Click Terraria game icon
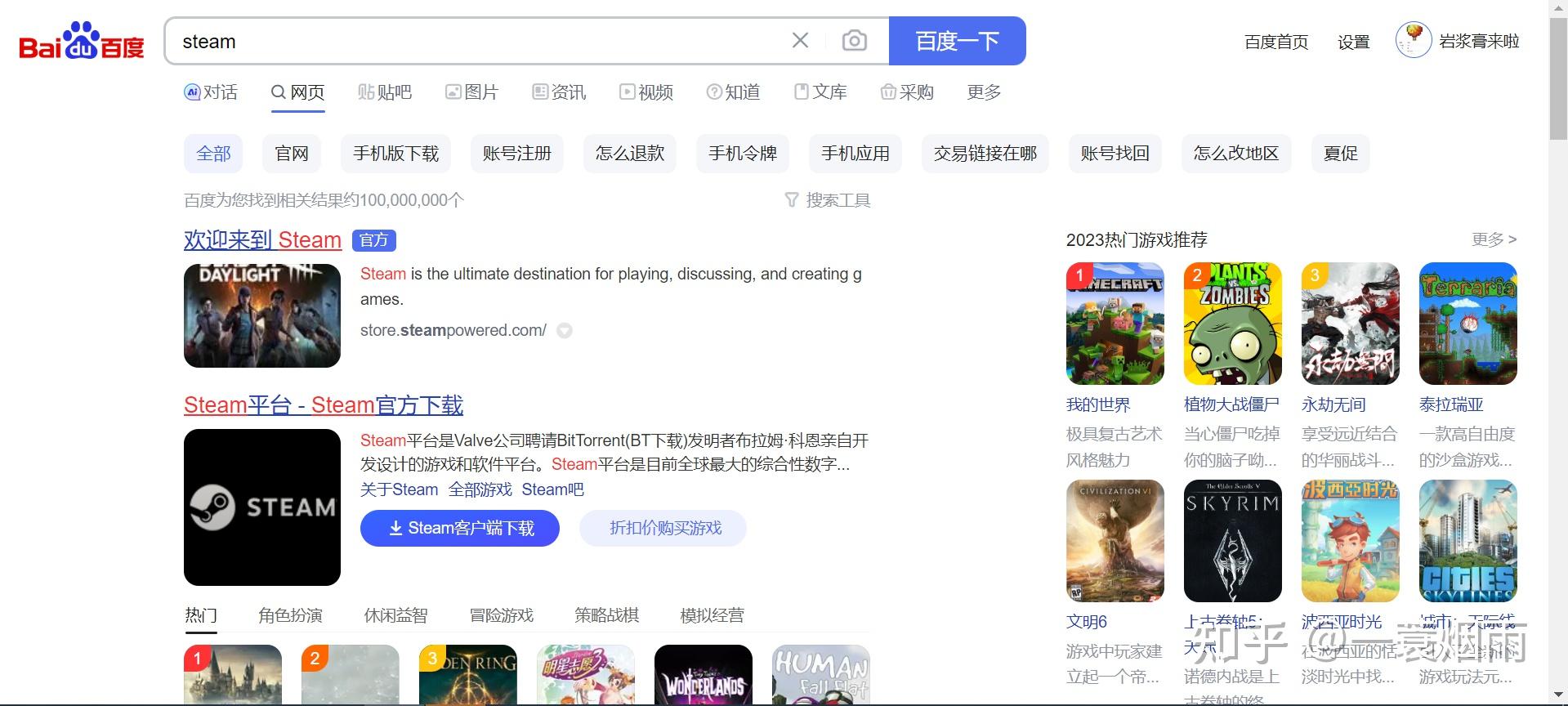Screen dimensions: 1568x706 coord(1468,324)
